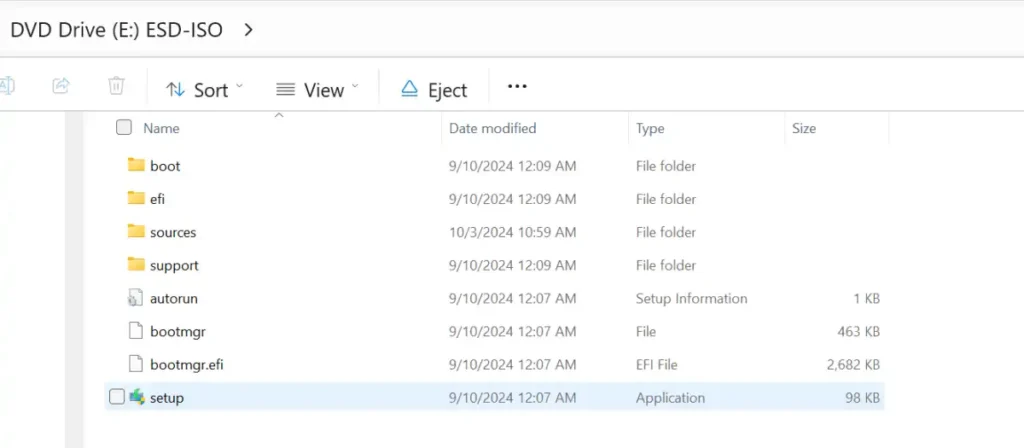This screenshot has height=448, width=1024.
Task: Expand the breadcrumb chevron after ESD-ISO
Action: (x=248, y=29)
